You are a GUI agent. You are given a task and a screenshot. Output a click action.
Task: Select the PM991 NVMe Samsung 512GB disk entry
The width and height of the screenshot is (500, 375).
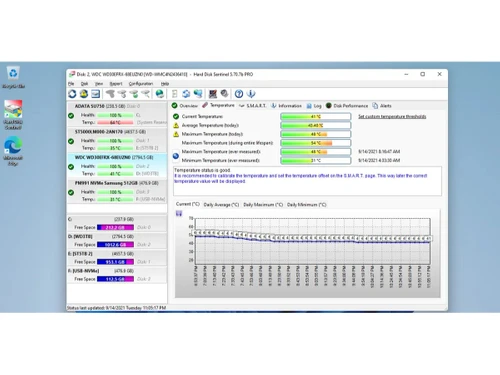[x=117, y=191]
